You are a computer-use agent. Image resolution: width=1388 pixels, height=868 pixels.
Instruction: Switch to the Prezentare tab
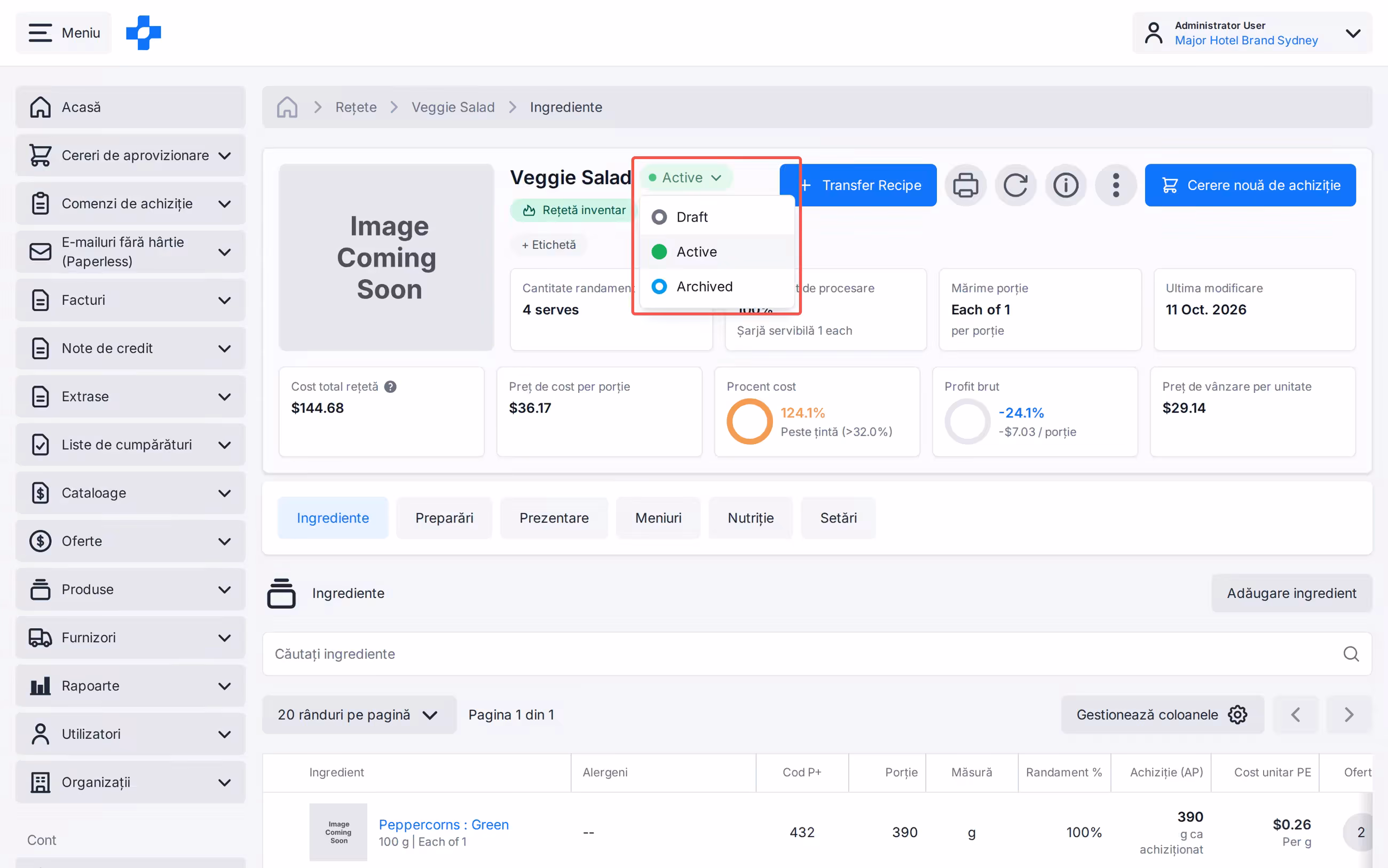click(x=554, y=518)
